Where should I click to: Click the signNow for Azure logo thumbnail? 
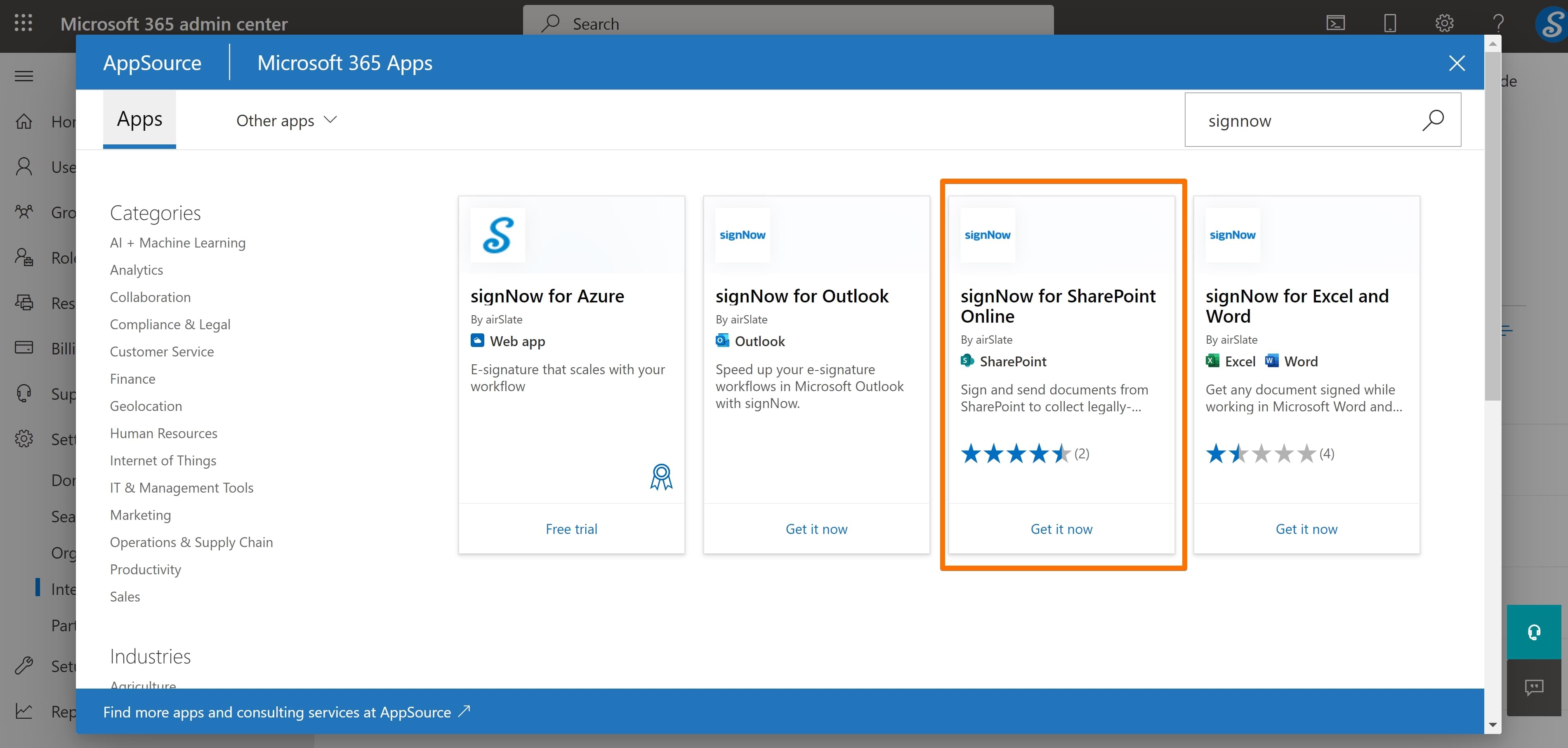point(498,235)
